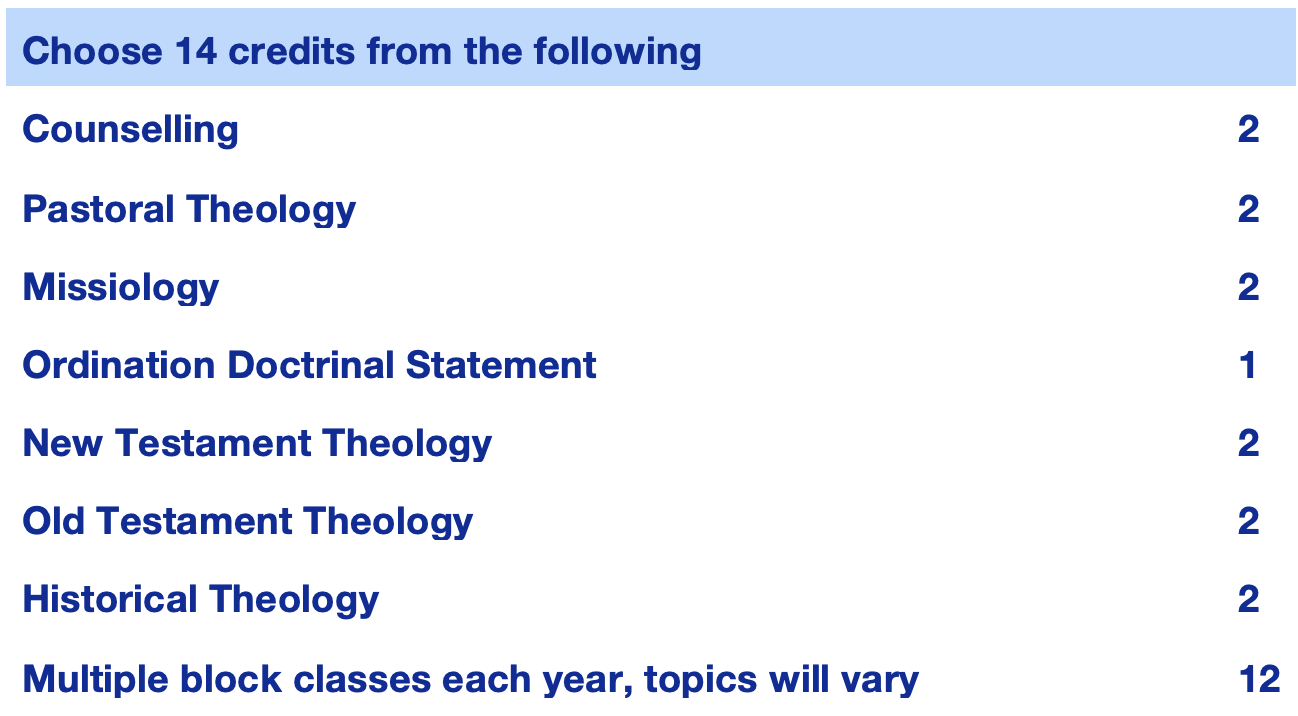
Task: Click the credit value for Counselling
Action: coord(1248,130)
